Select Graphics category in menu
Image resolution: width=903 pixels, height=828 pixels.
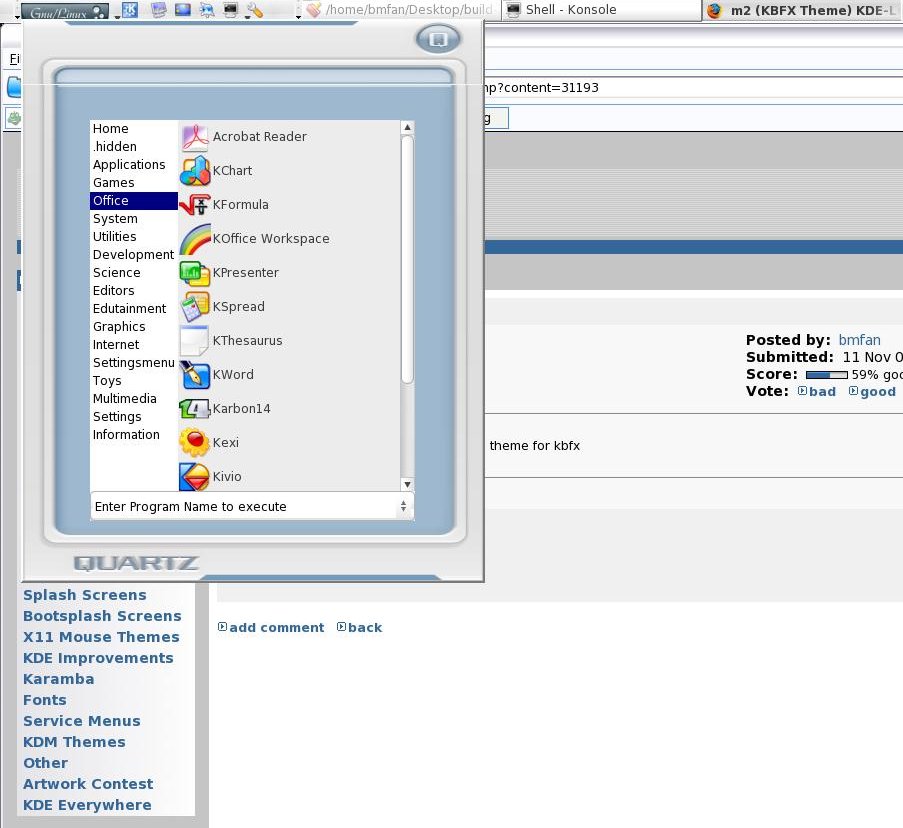[134, 326]
